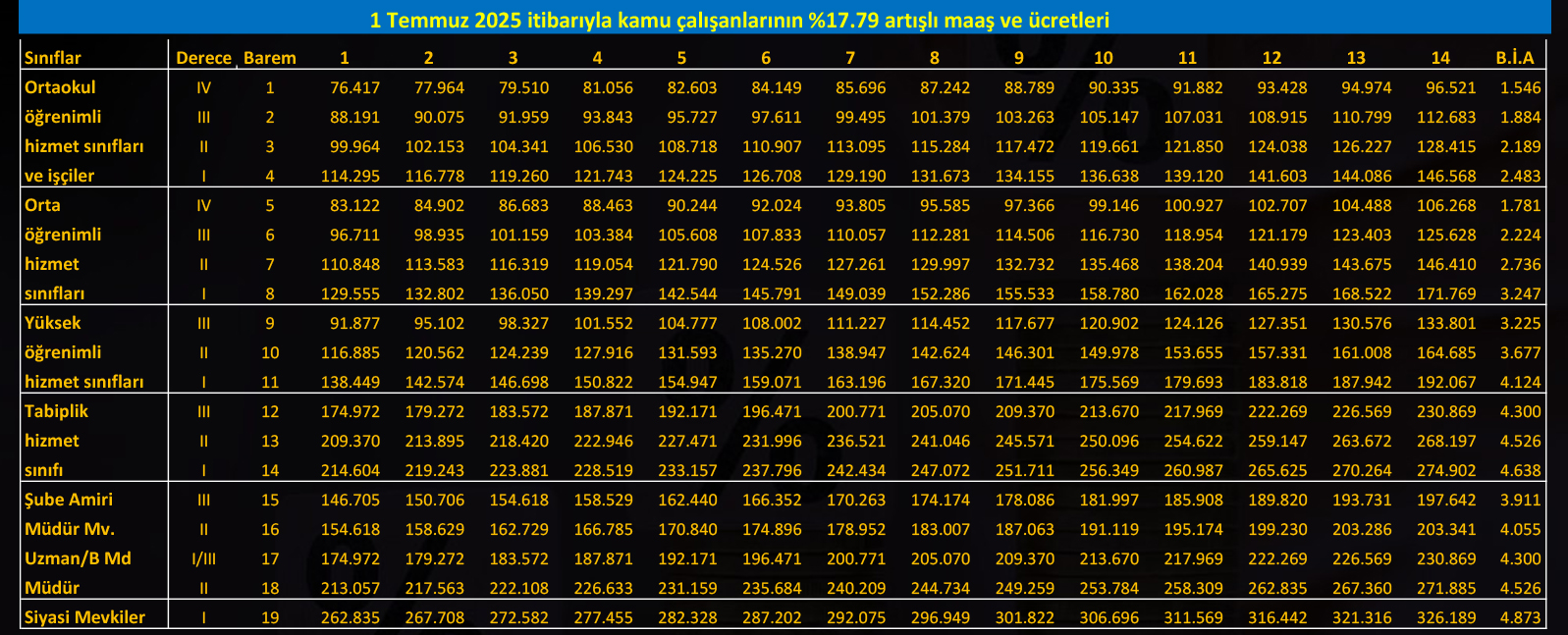Select 262.835 in the Siyasi Mevkiler row
Screen dimensions: 1568x635
[350, 617]
